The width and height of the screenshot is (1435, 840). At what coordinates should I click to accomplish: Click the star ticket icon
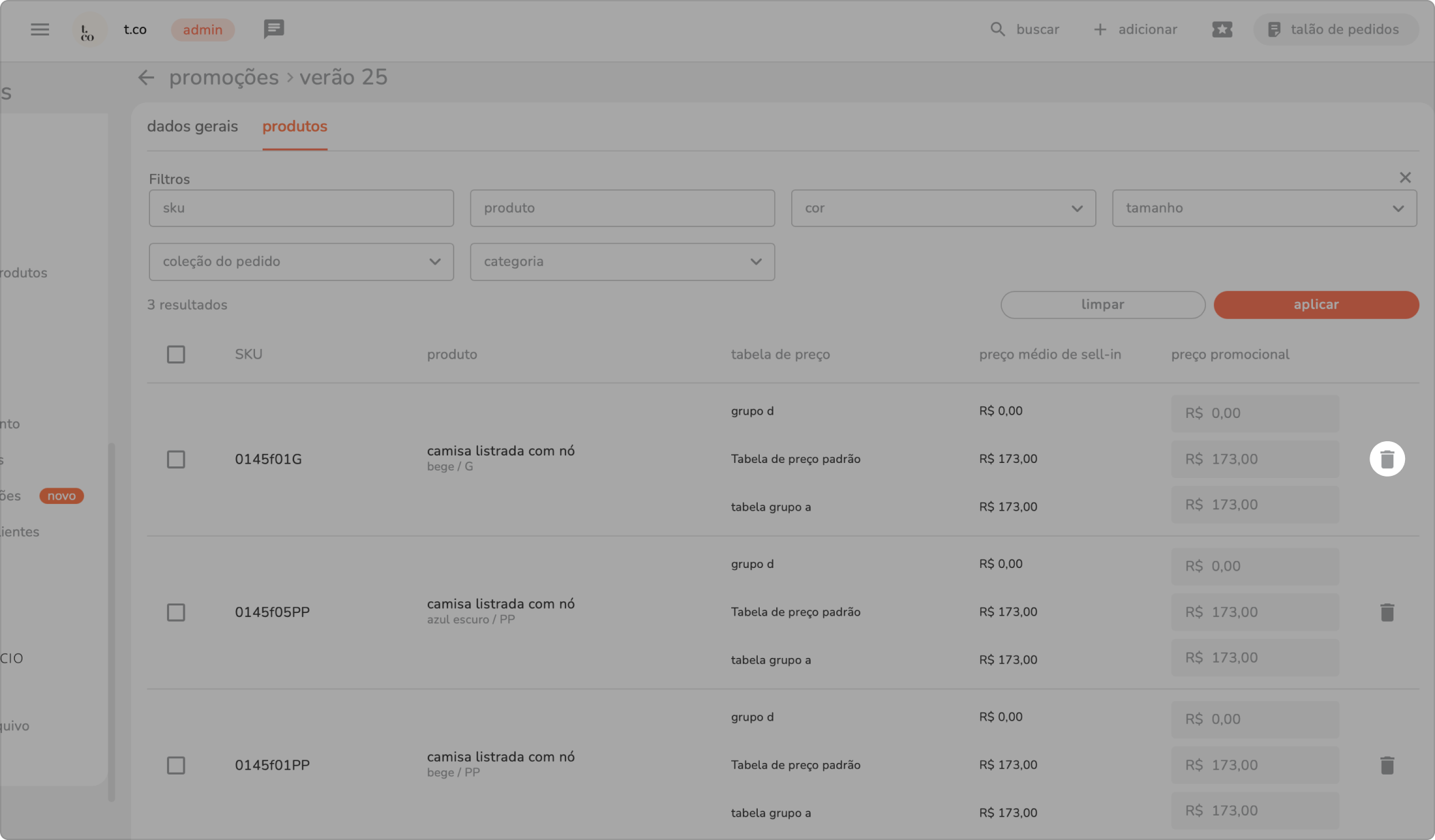[1222, 29]
